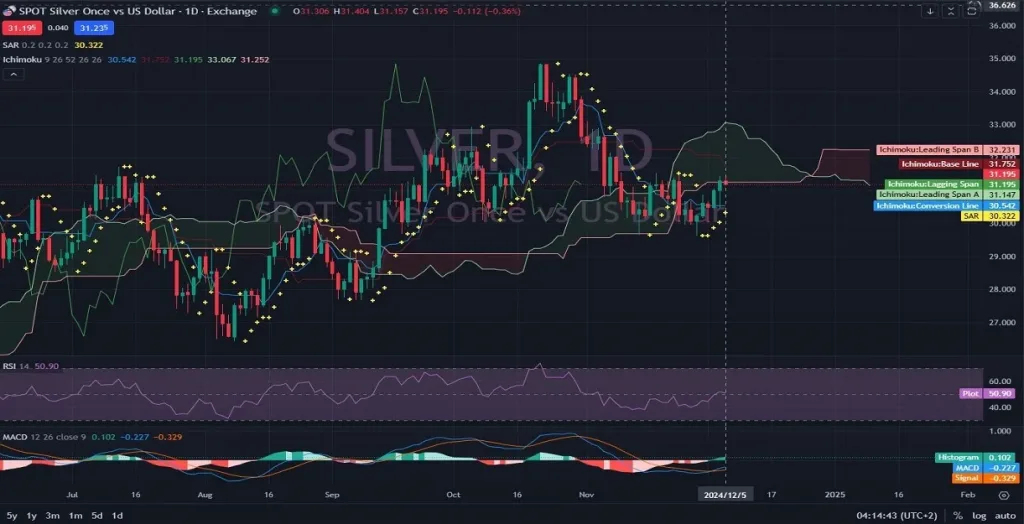The height and width of the screenshot is (524, 1024).
Task: Click the Oct label on time axis
Action: pyautogui.click(x=451, y=495)
